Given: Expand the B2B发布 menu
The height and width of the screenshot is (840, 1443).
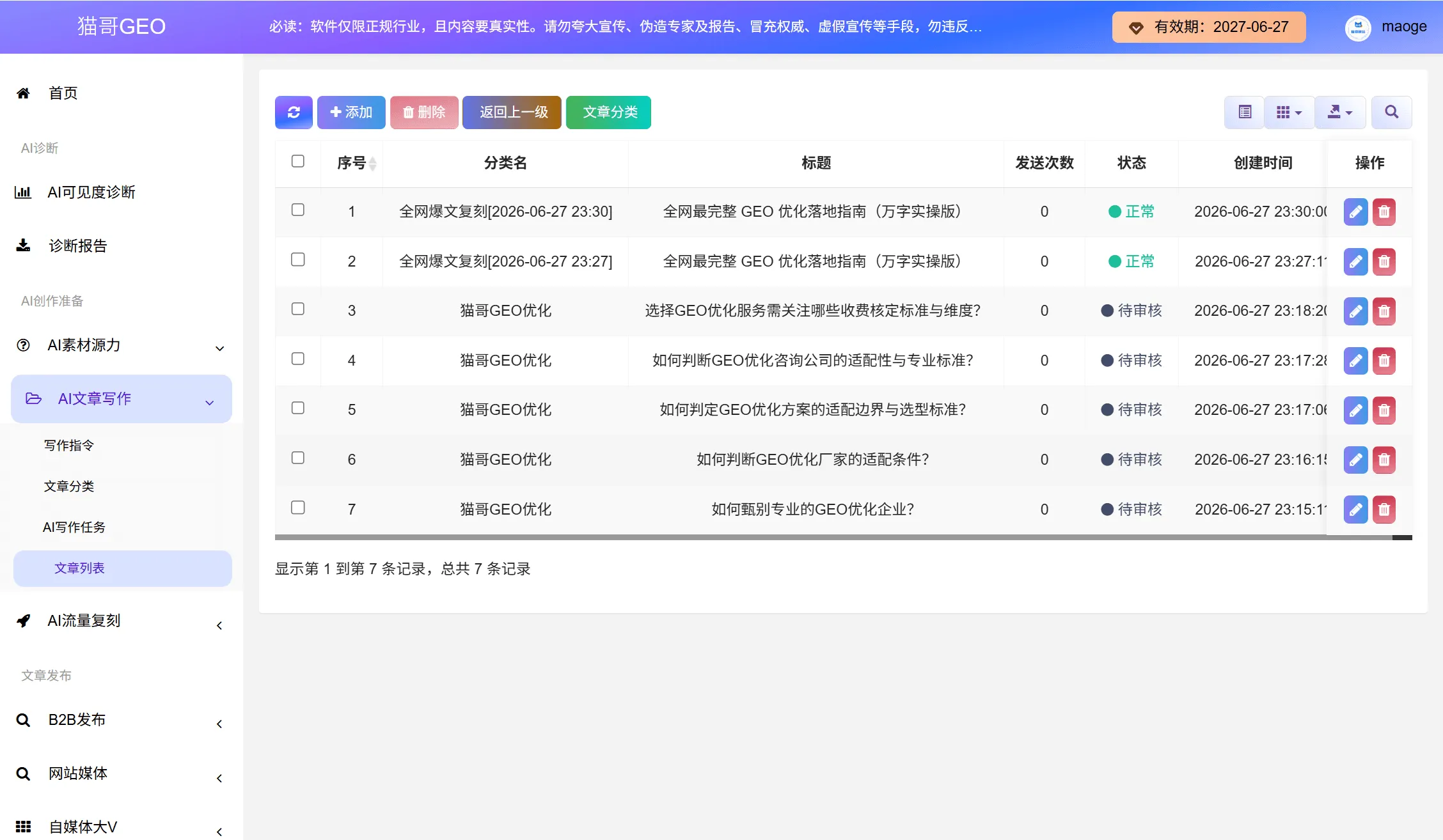Looking at the screenshot, I should (122, 720).
